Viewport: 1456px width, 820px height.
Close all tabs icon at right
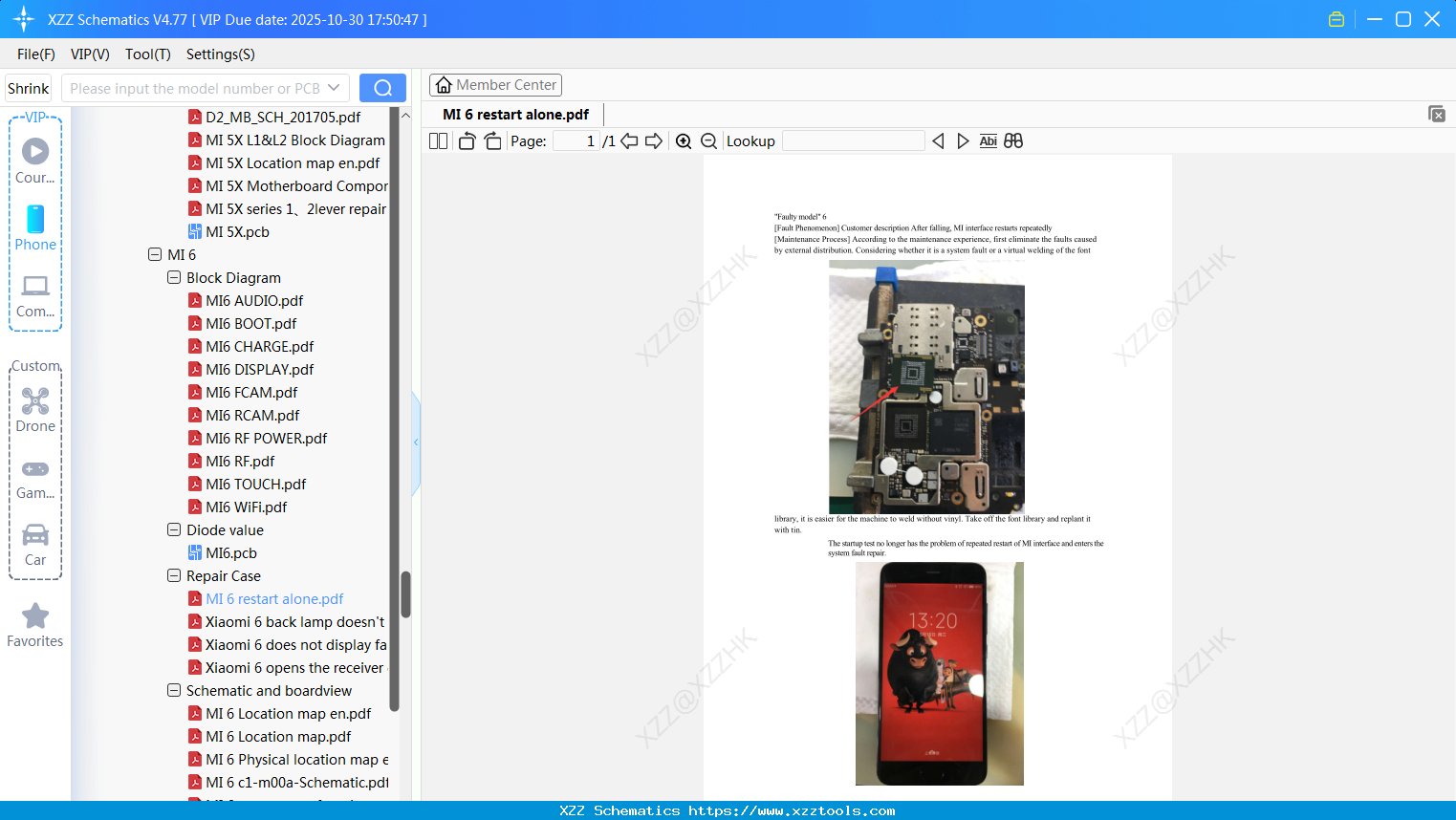coord(1436,114)
